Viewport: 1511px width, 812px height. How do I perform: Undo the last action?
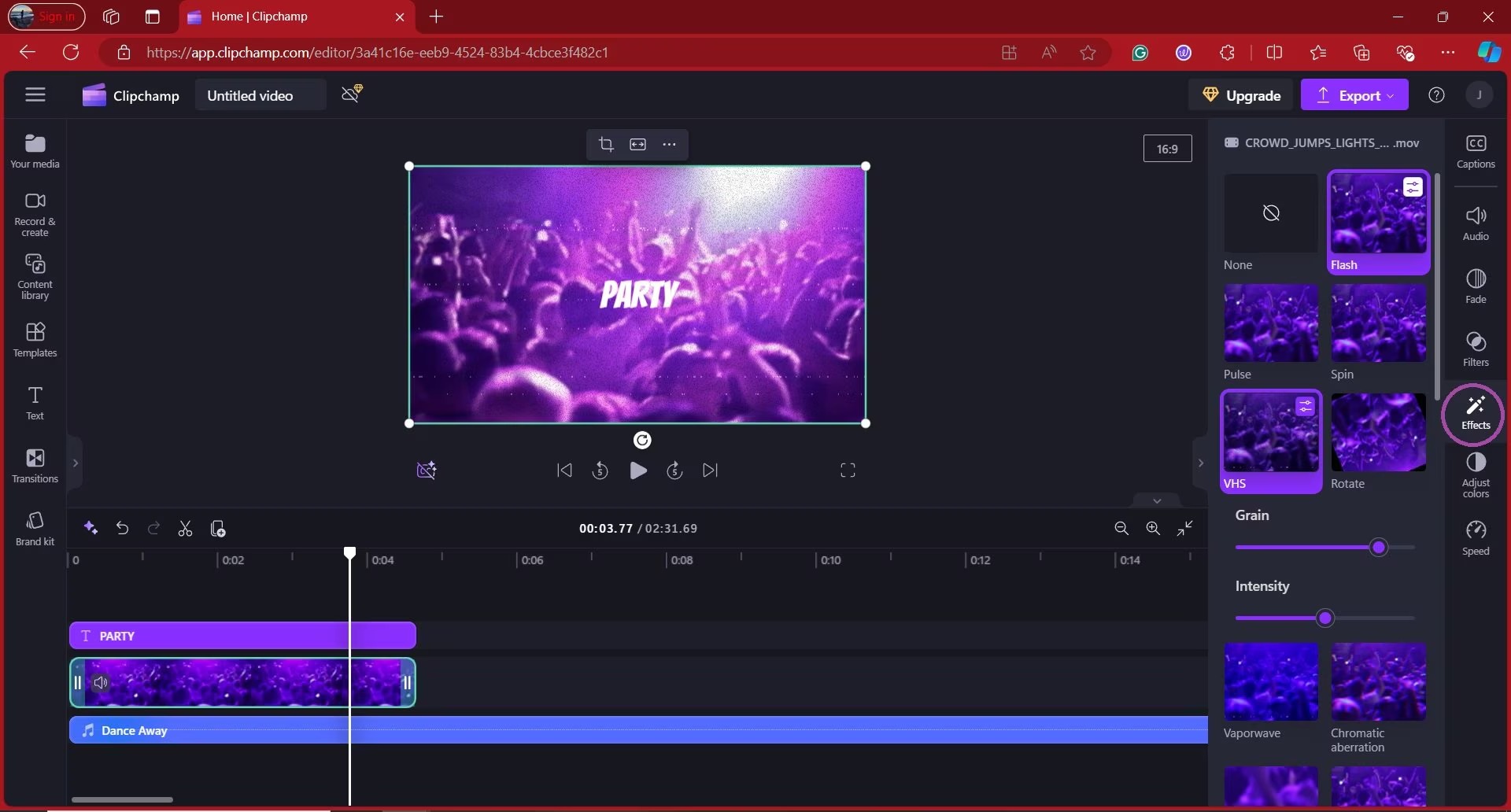122,528
